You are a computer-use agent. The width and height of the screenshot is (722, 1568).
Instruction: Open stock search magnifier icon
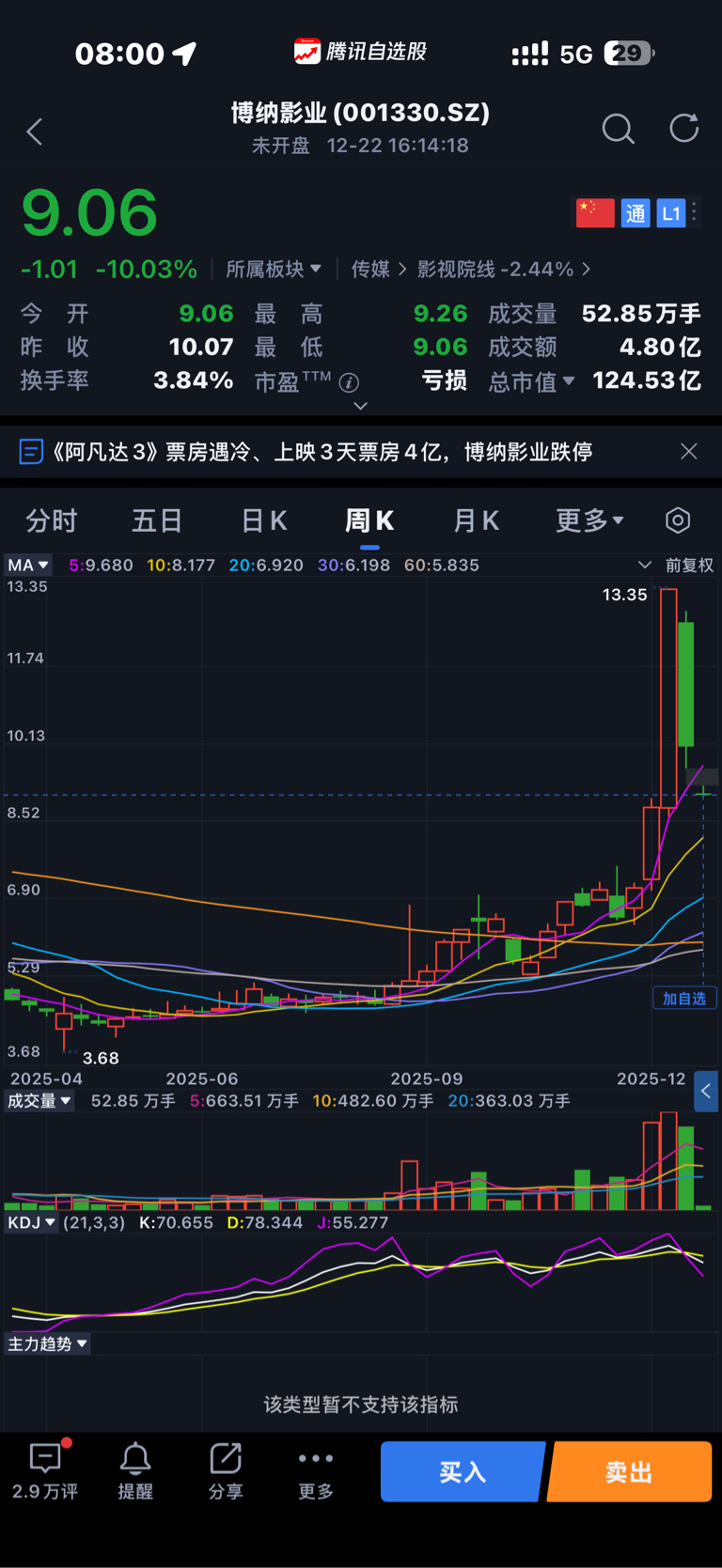pos(618,129)
